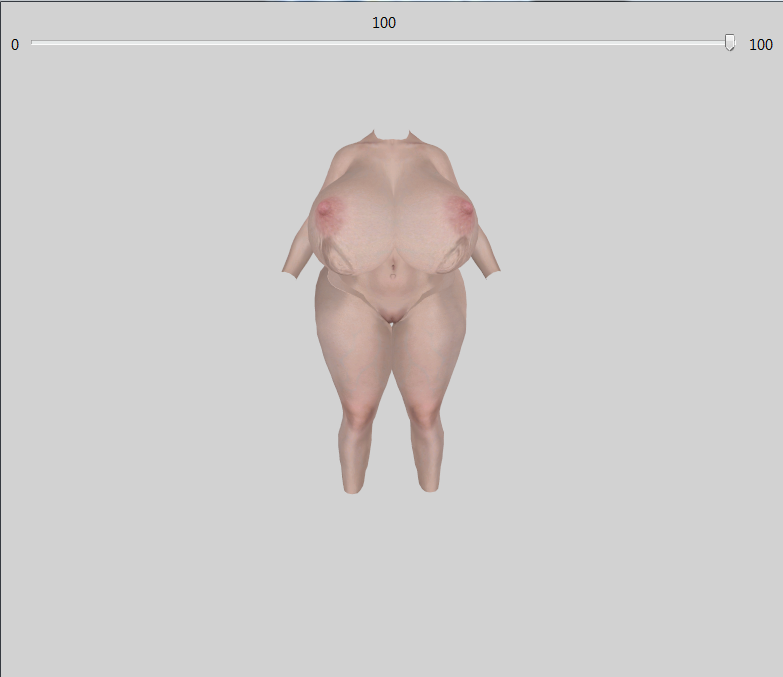Click the 3D body preview model

(x=391, y=312)
